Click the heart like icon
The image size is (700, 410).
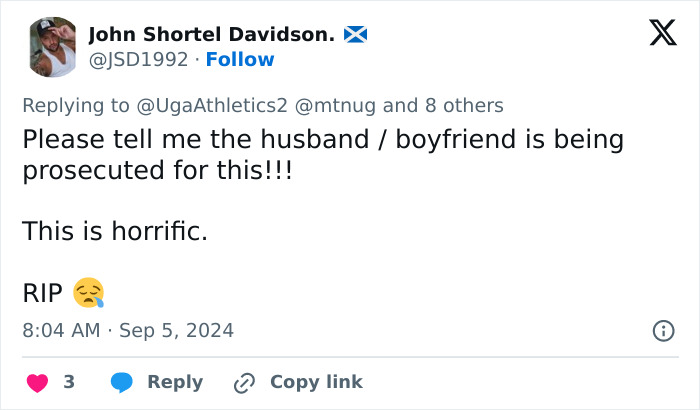37,382
